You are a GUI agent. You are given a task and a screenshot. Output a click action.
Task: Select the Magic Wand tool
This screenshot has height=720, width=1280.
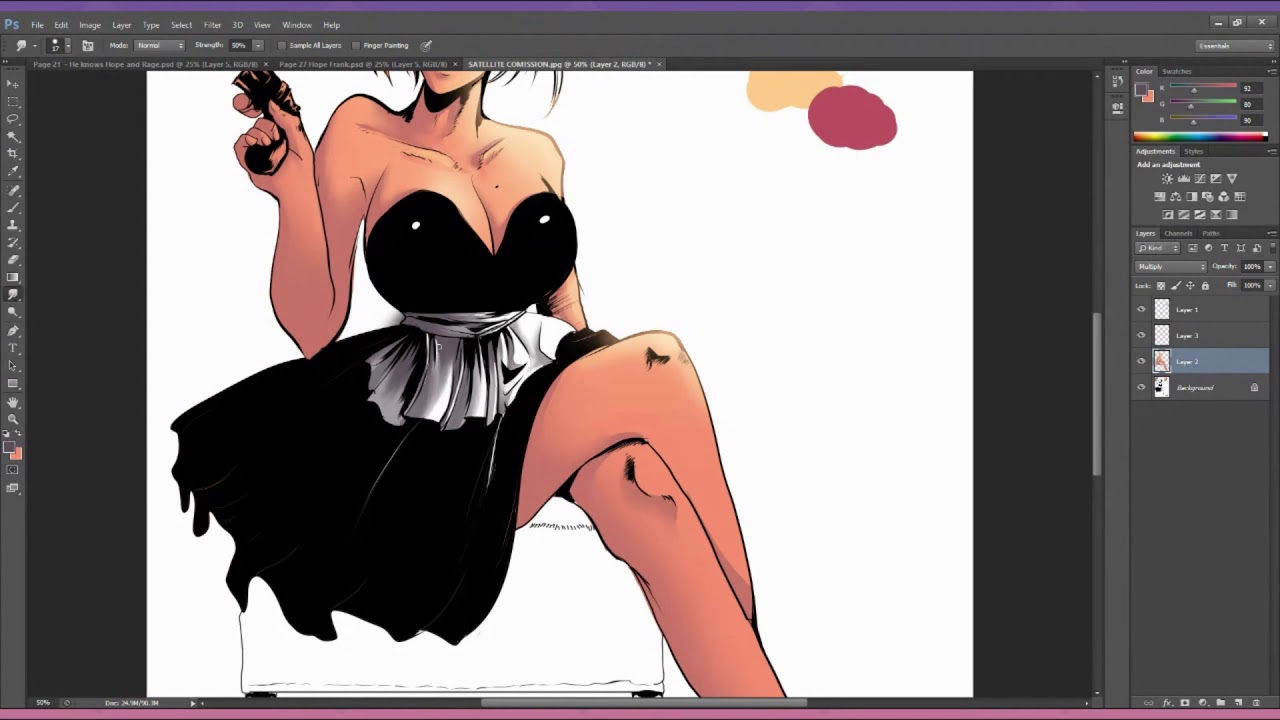[x=13, y=136]
